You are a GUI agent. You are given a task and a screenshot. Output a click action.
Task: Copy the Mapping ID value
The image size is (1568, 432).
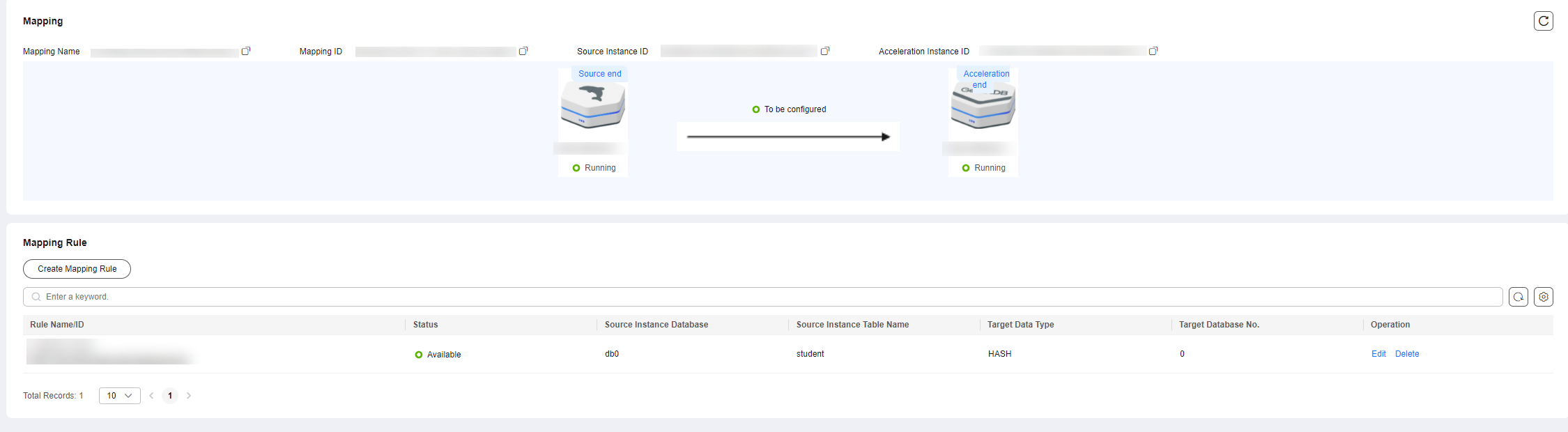pos(523,51)
